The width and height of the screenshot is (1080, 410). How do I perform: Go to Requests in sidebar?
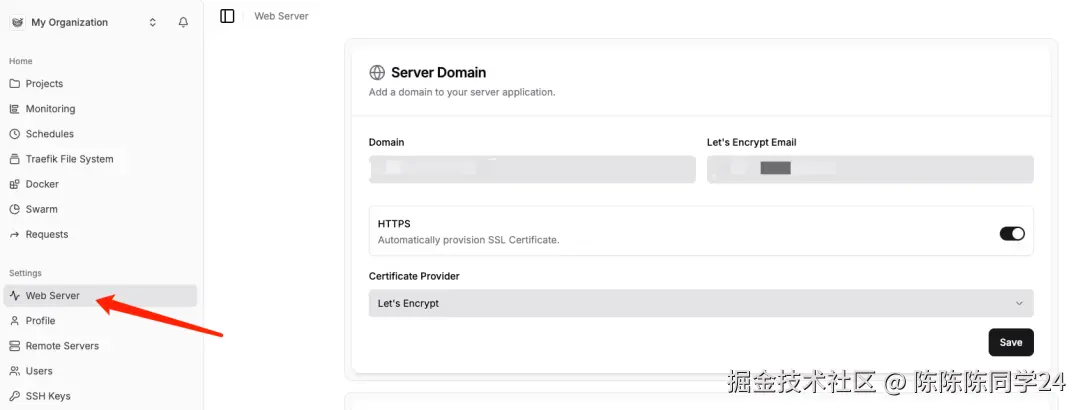(47, 234)
